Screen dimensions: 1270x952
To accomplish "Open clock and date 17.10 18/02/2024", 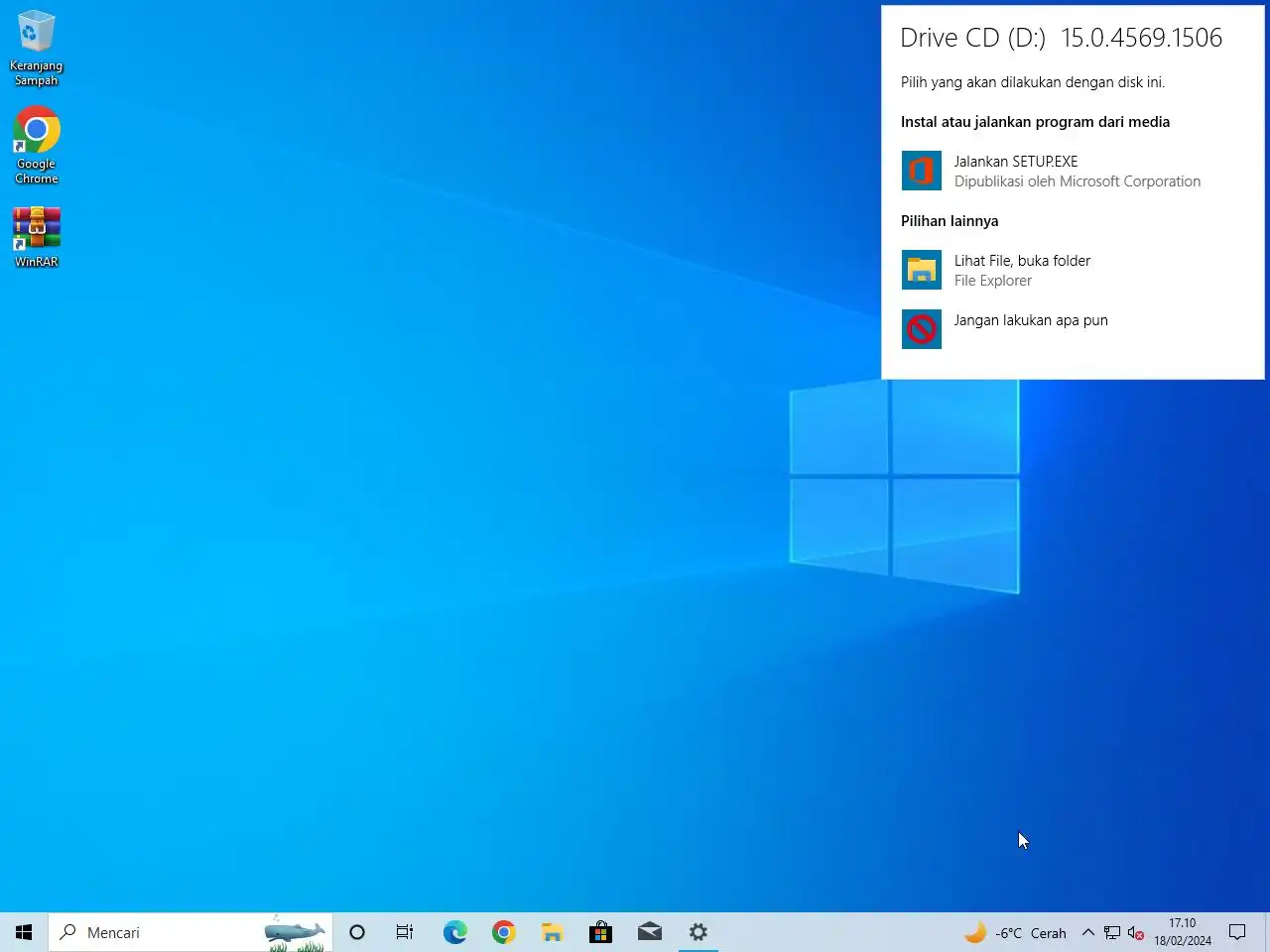I will click(1182, 932).
